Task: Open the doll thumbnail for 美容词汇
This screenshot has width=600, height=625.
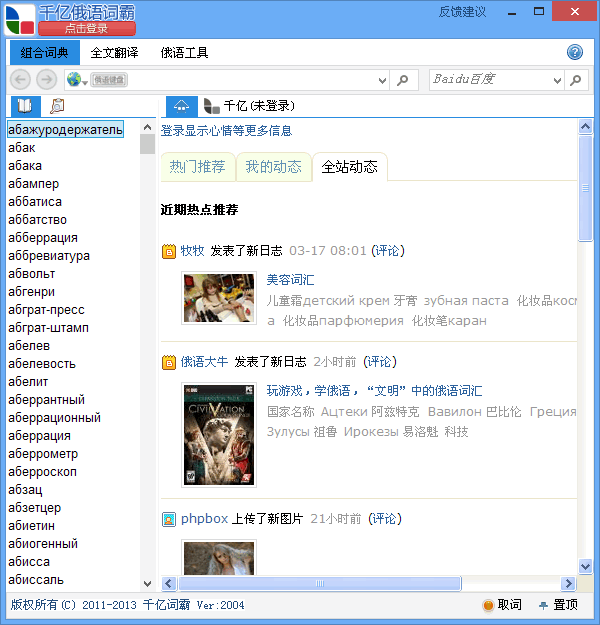Action: 219,298
